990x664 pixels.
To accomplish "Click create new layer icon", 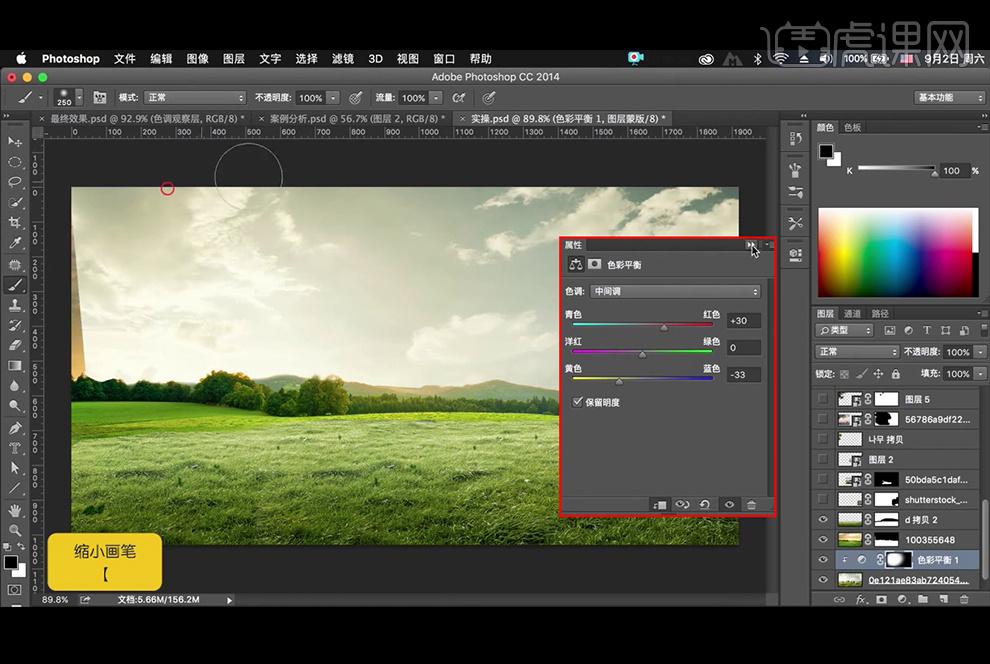I will pos(943,599).
